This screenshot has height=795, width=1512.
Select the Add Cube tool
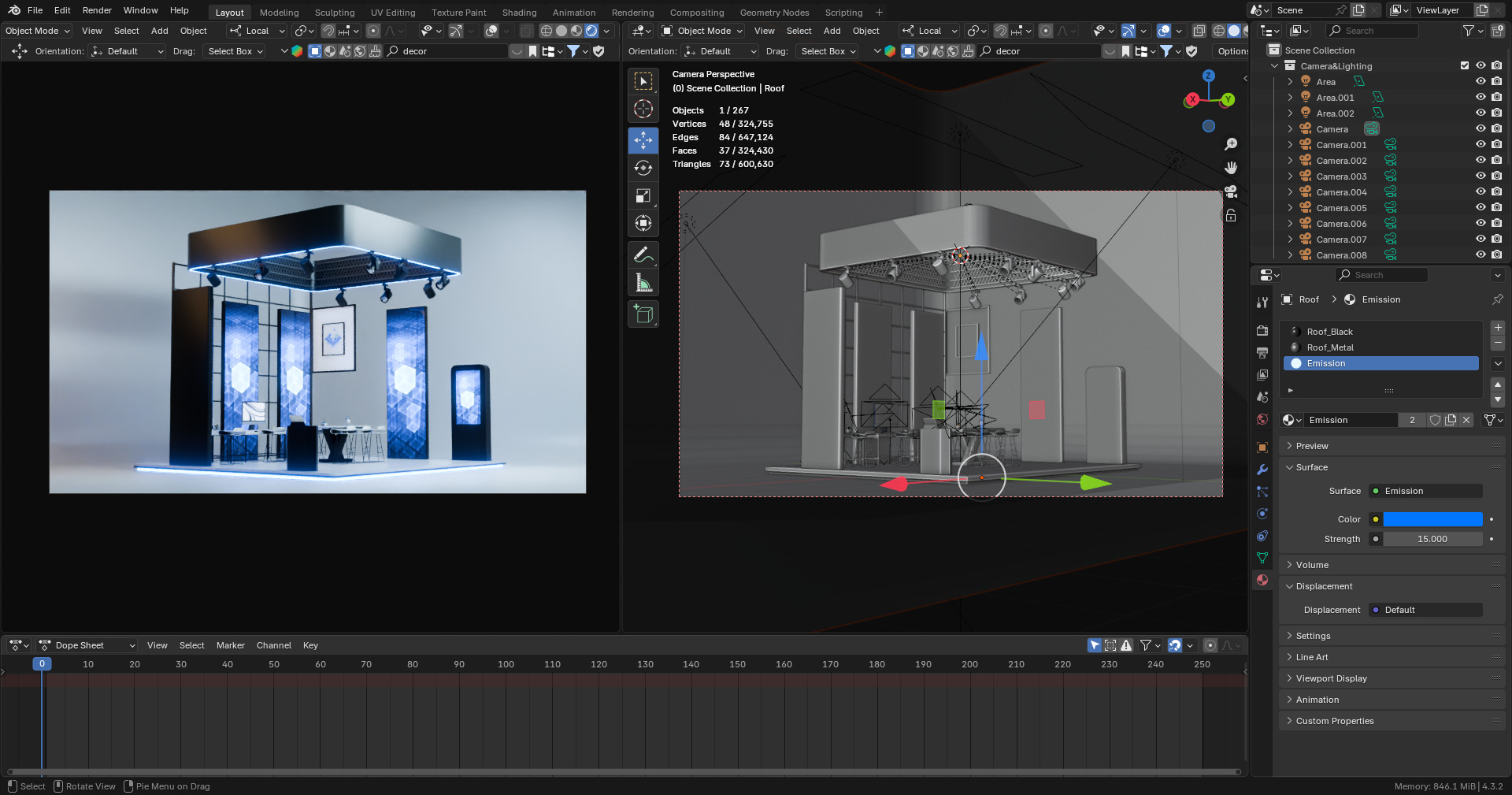(x=643, y=314)
